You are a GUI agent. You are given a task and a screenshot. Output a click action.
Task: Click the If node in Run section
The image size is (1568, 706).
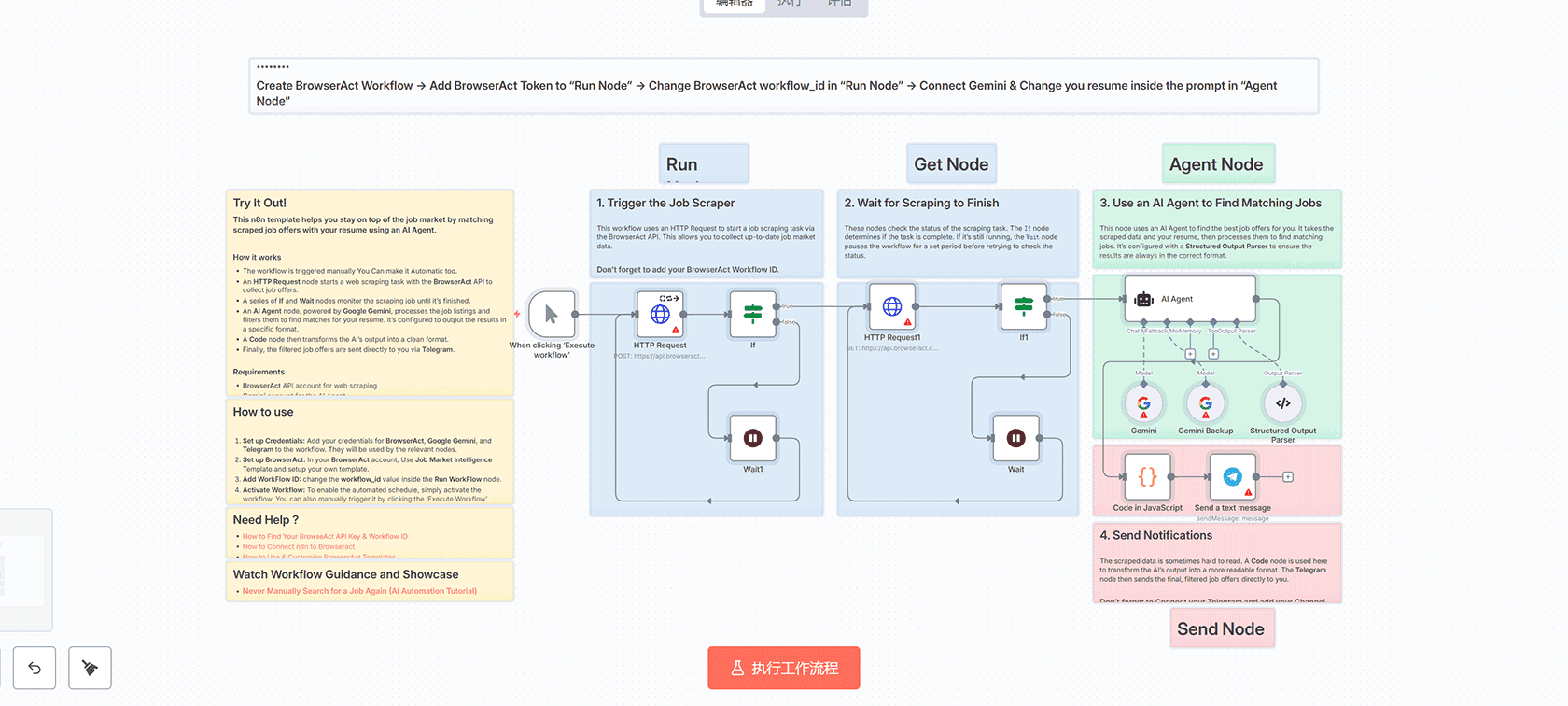click(752, 314)
